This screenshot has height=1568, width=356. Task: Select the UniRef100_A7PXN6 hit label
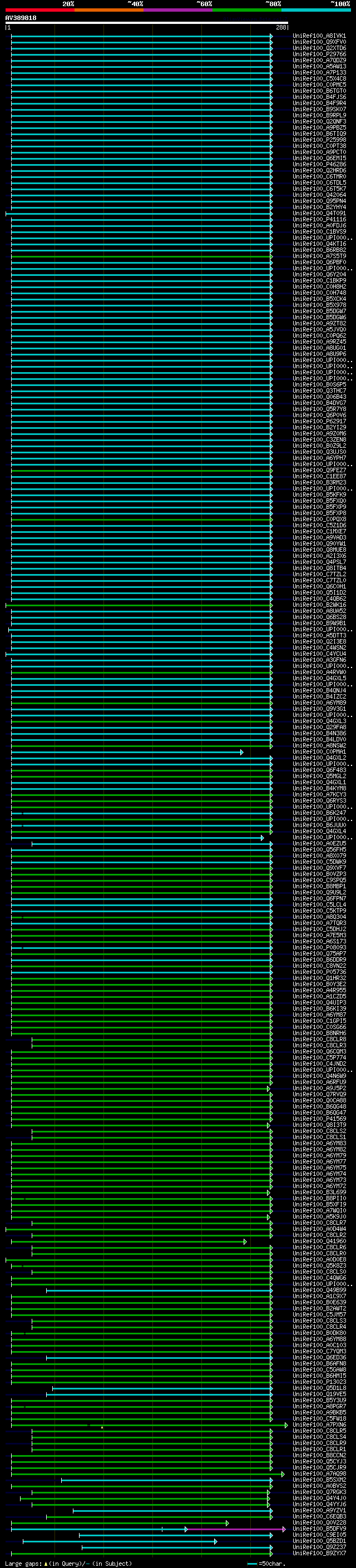click(319, 1425)
